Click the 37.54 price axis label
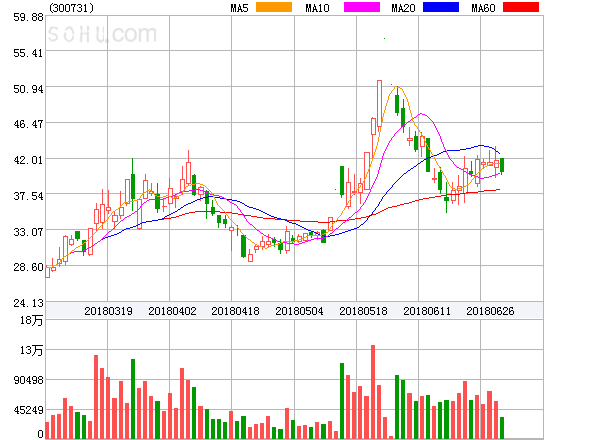Screen dimensions: 600x440 coord(28,196)
